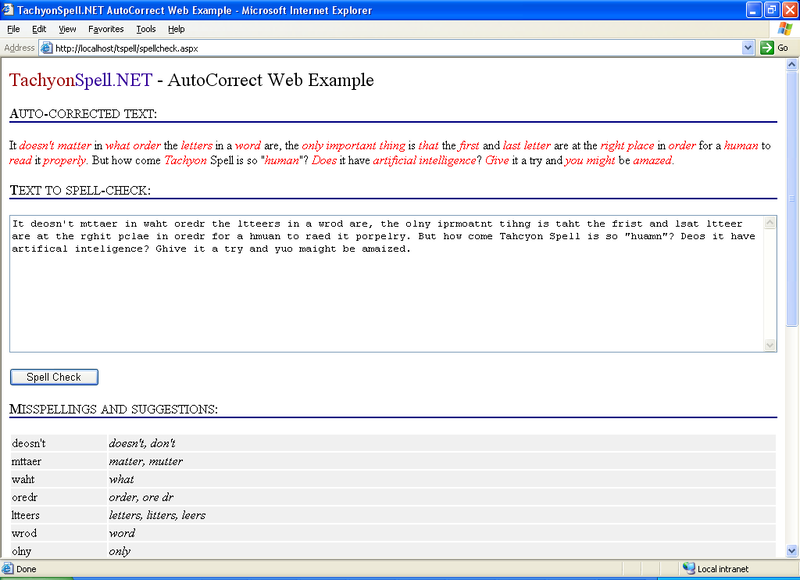Screen dimensions: 800x580
Task: Click the page scrollbar down arrow
Action: tap(792, 551)
